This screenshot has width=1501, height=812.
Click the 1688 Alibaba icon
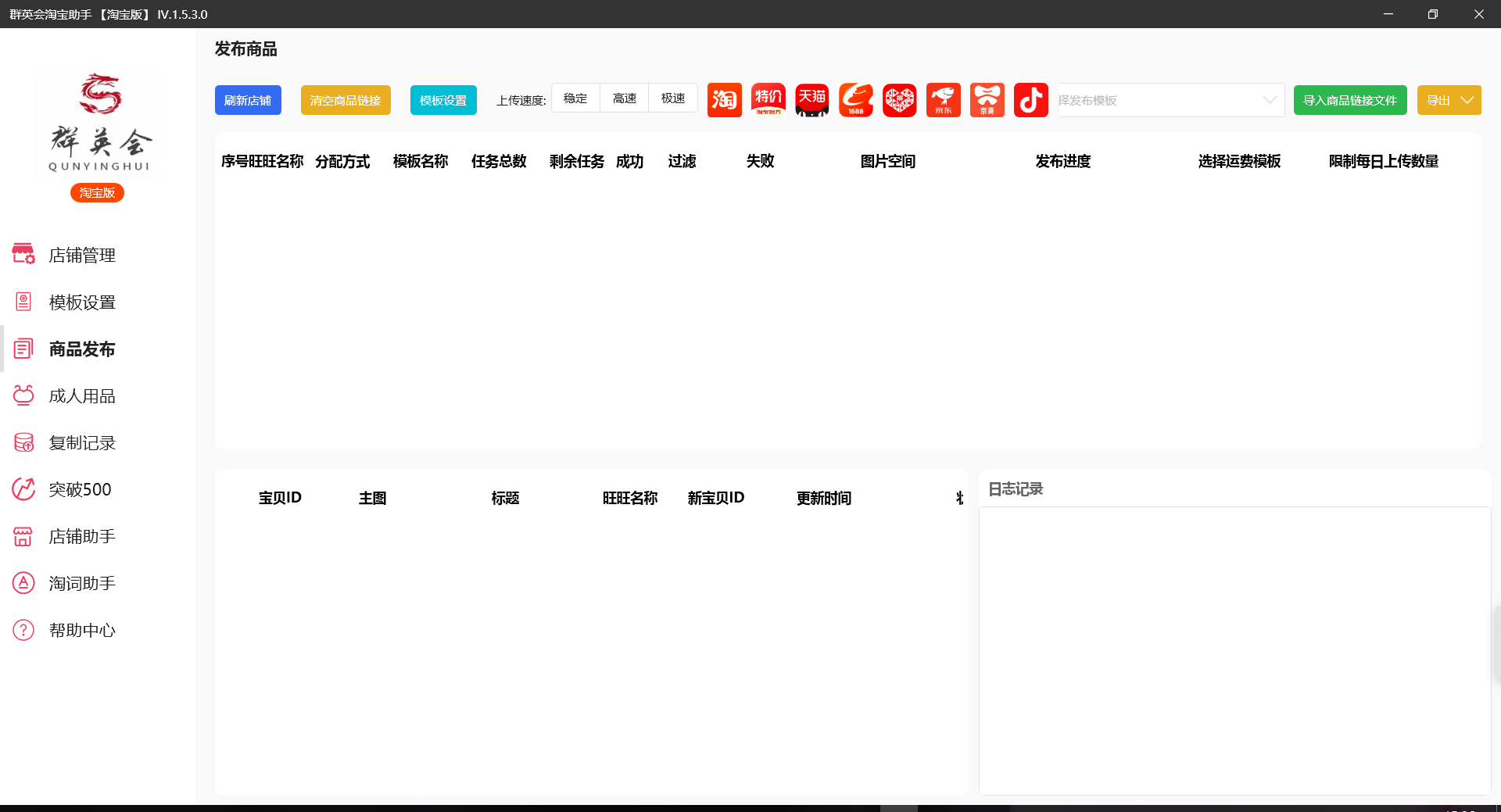pos(855,100)
